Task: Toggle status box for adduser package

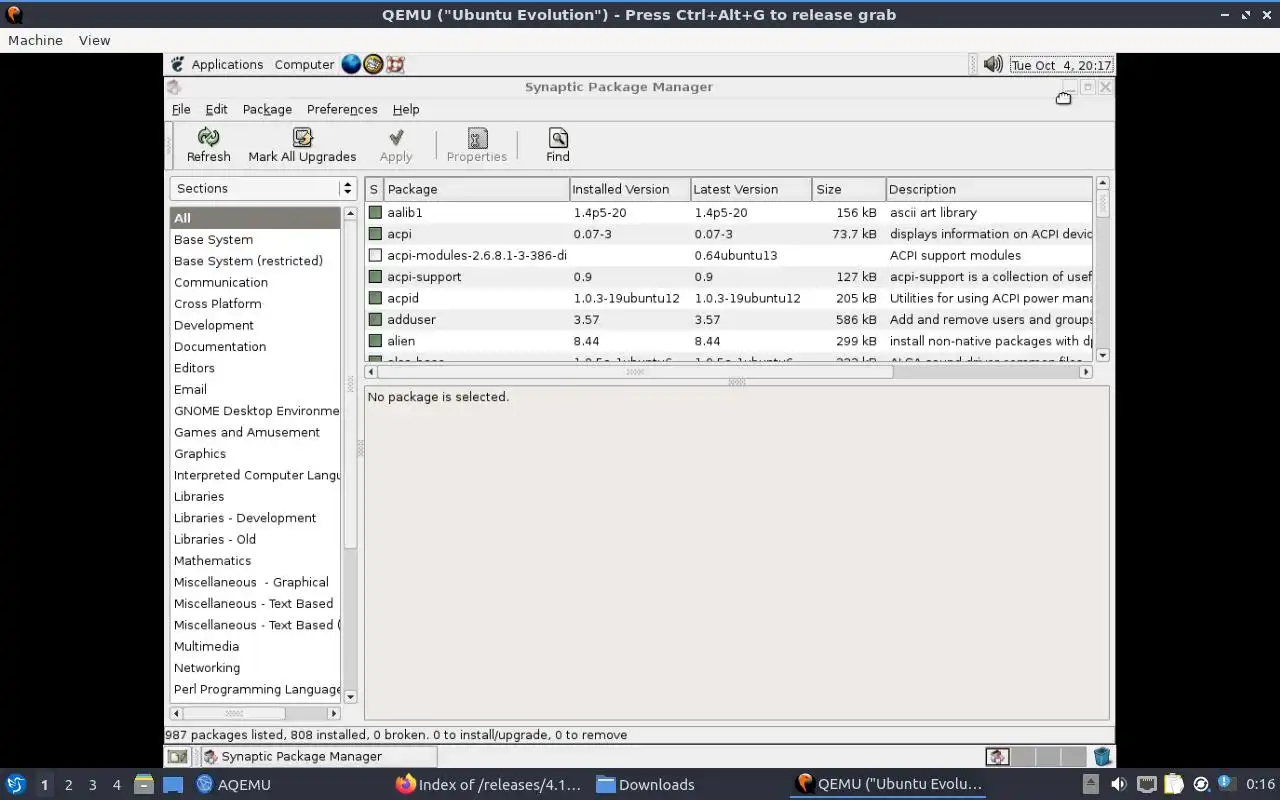Action: coord(375,319)
